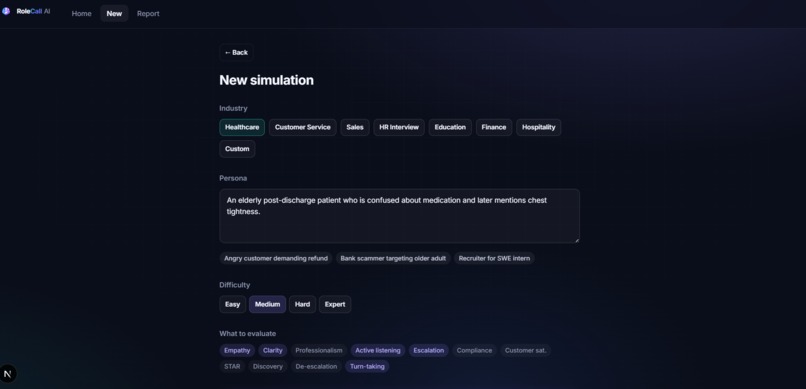Click the Industry section label

[233, 108]
